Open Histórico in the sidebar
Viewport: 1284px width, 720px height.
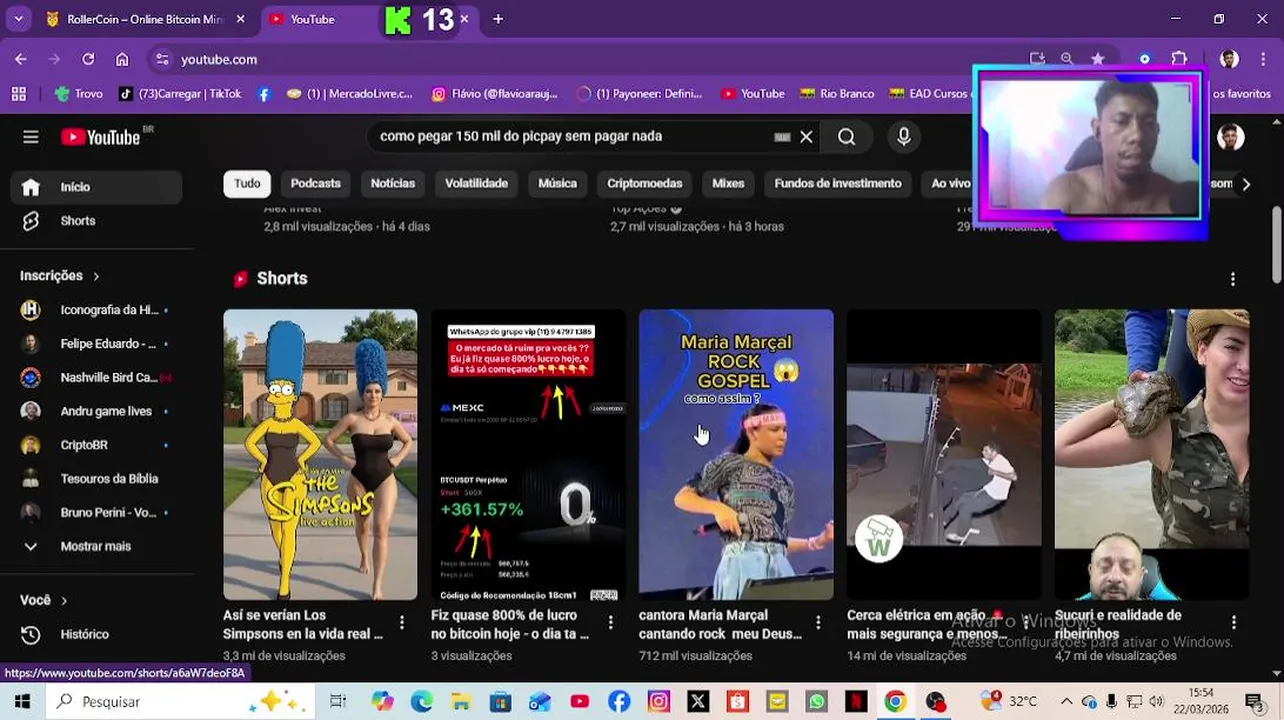(97, 634)
